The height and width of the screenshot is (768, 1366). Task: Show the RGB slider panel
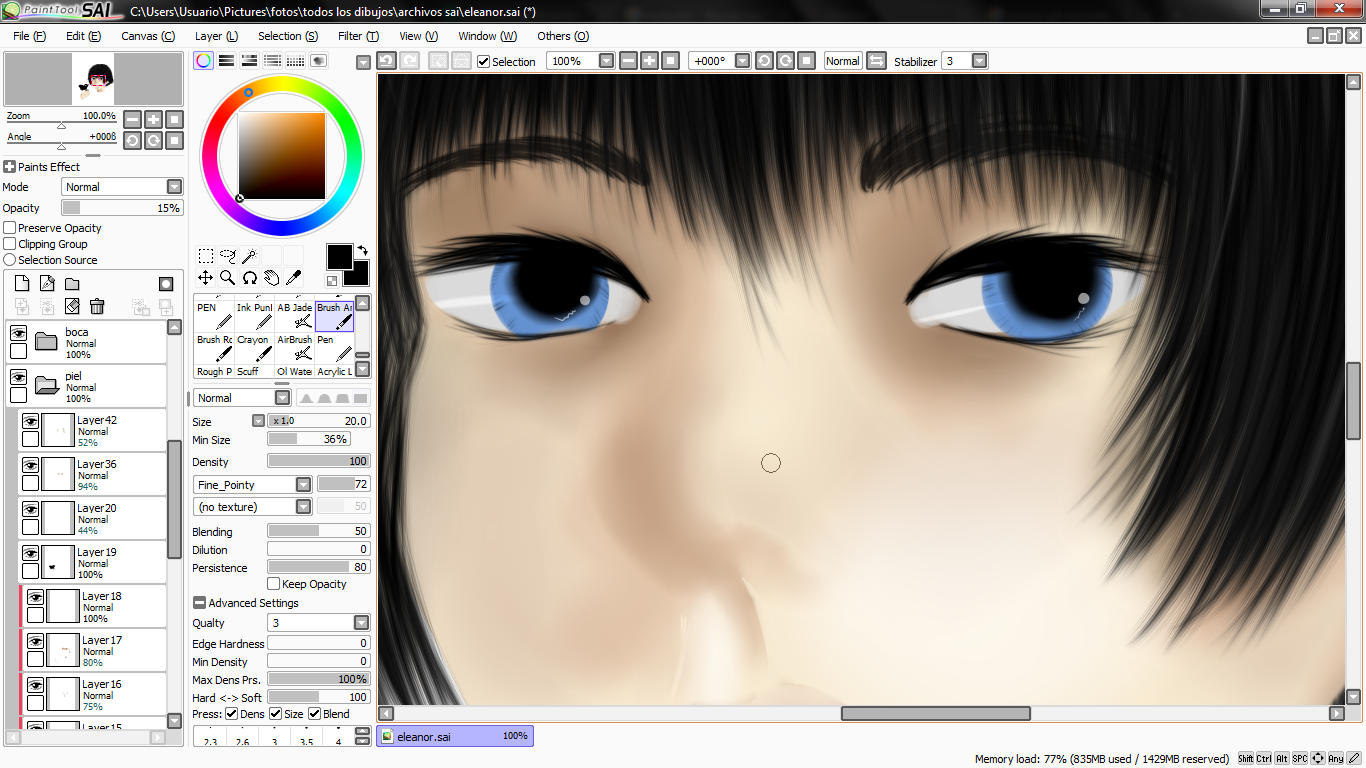click(227, 61)
